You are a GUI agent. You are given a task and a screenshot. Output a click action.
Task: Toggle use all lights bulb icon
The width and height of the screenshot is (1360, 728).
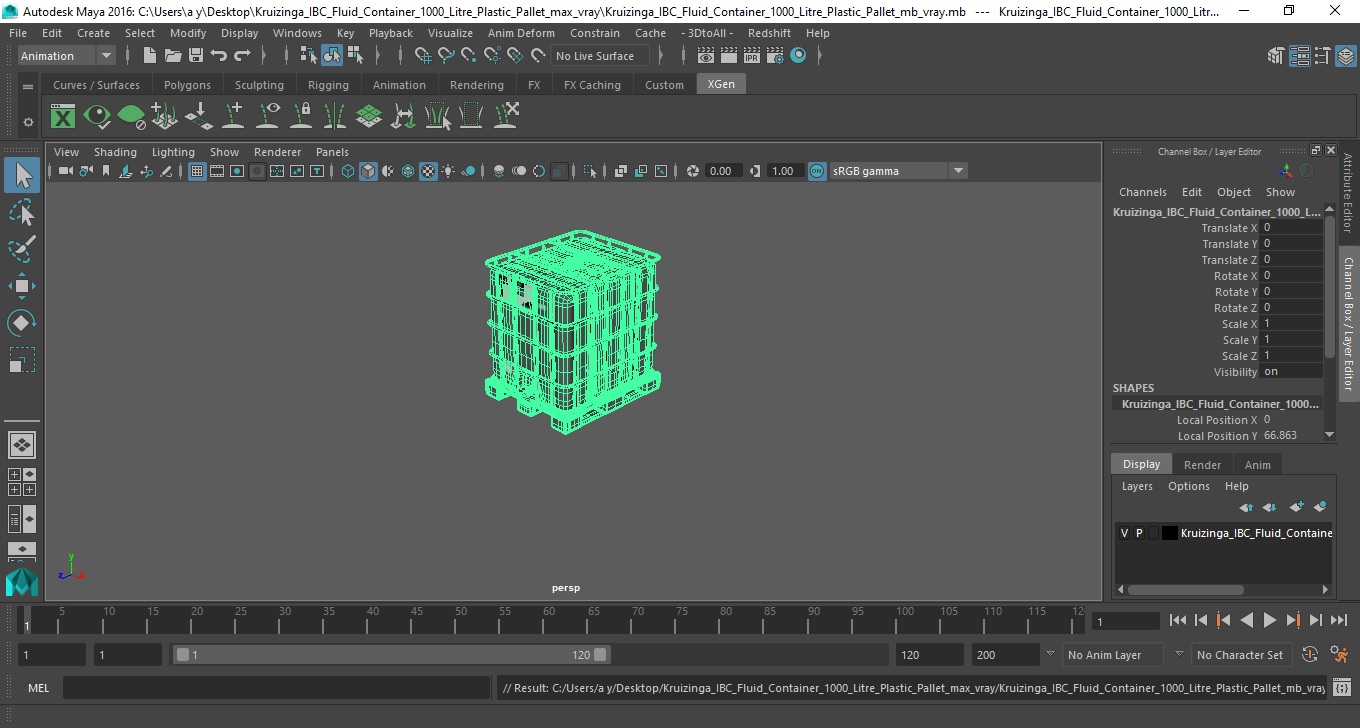point(448,171)
